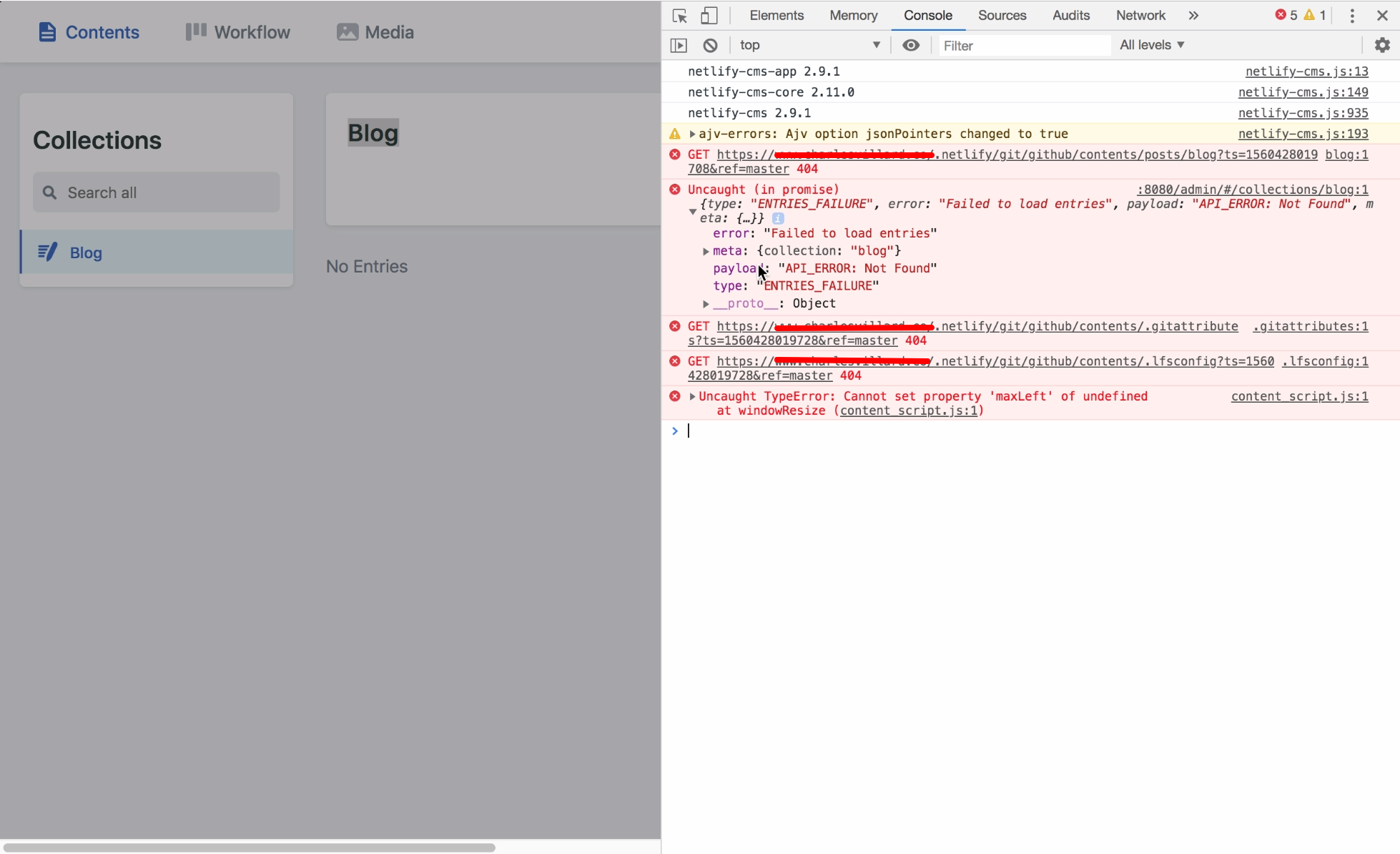The height and width of the screenshot is (854, 1400).
Task: Open the :8080/admin/#/collections/blog:1 link
Action: coord(1252,190)
